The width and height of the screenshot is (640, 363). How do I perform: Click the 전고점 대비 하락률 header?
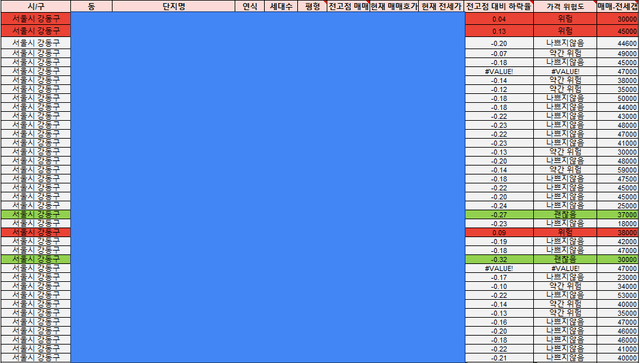pyautogui.click(x=499, y=6)
